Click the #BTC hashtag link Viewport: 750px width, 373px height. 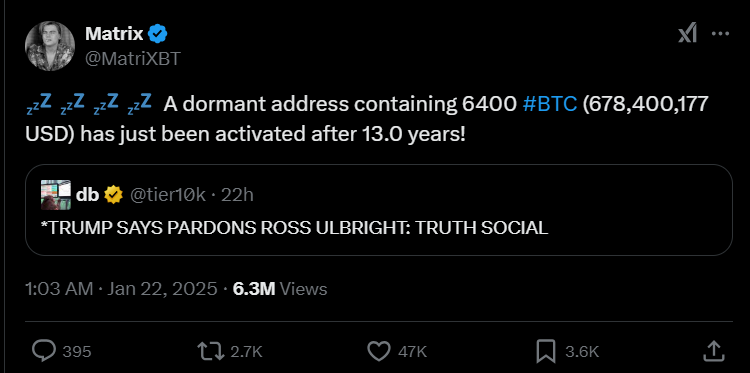tap(550, 104)
